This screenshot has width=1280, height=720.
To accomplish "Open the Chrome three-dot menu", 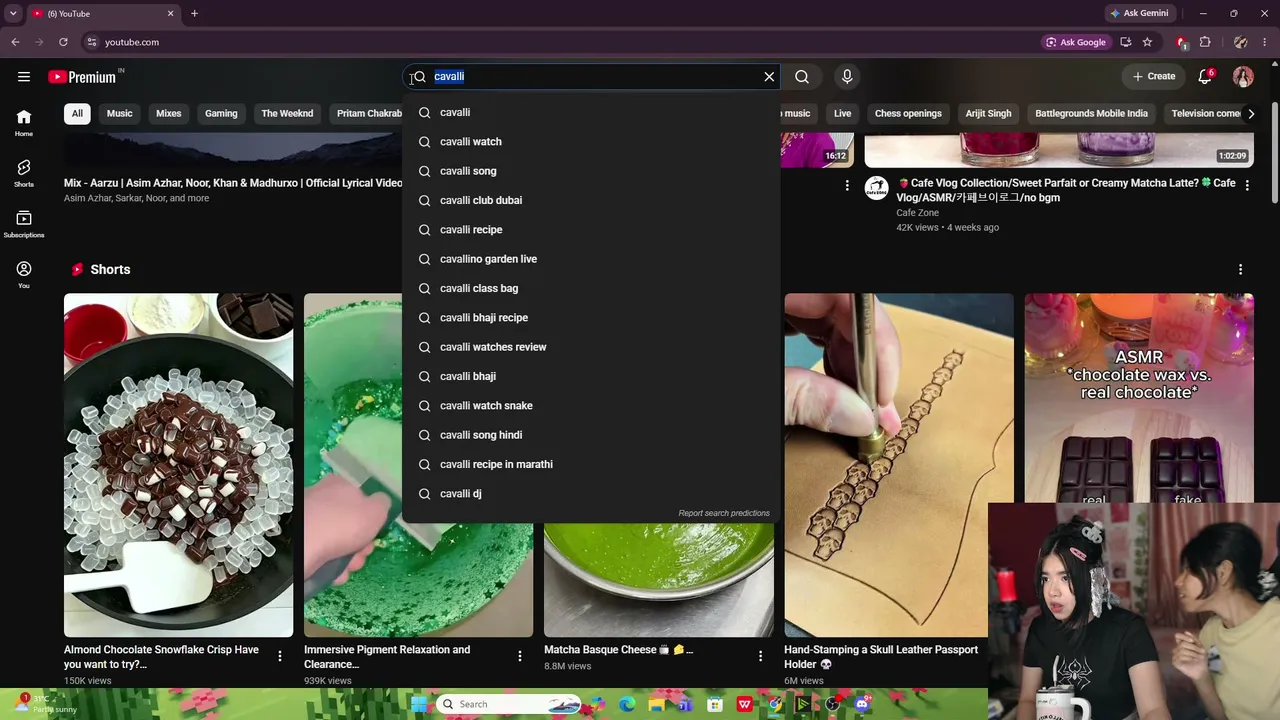I will tap(1266, 42).
